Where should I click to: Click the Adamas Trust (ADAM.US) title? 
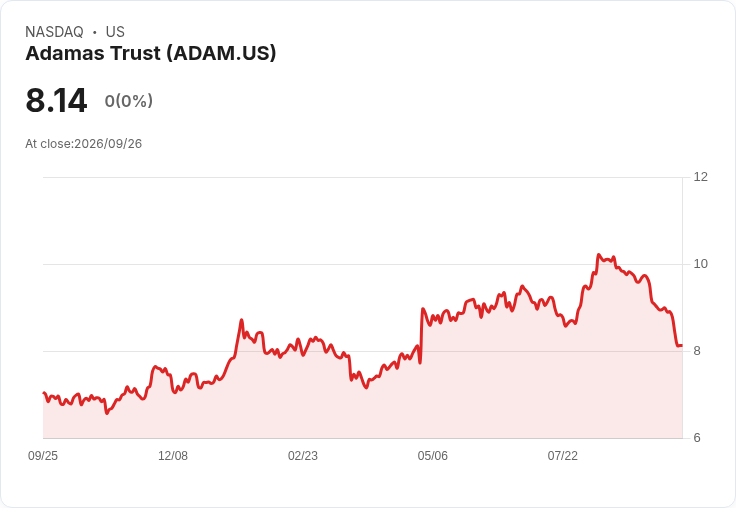[x=151, y=54]
